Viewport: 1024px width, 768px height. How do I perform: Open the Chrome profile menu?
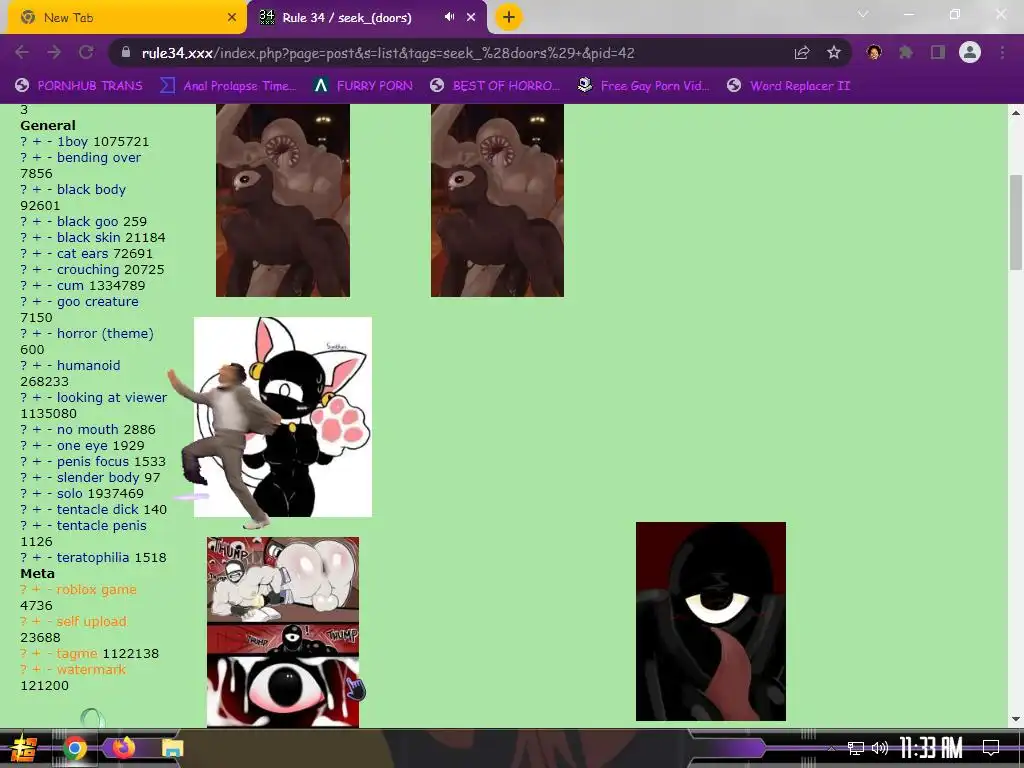pos(970,52)
